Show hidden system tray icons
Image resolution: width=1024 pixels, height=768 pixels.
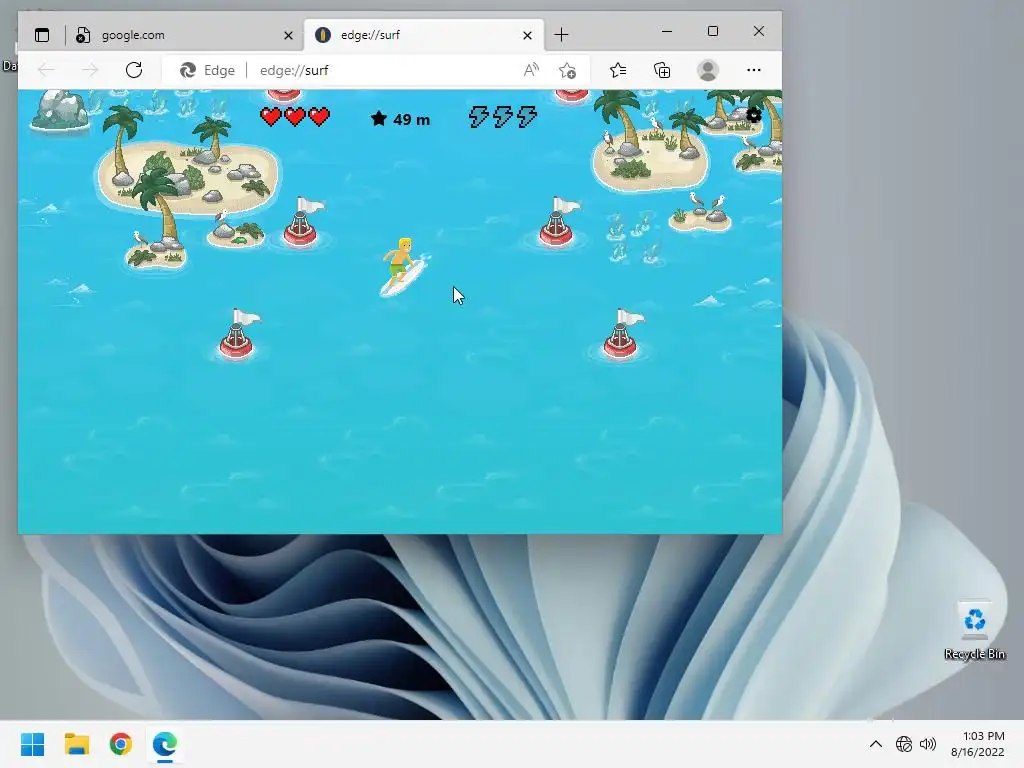pyautogui.click(x=876, y=744)
